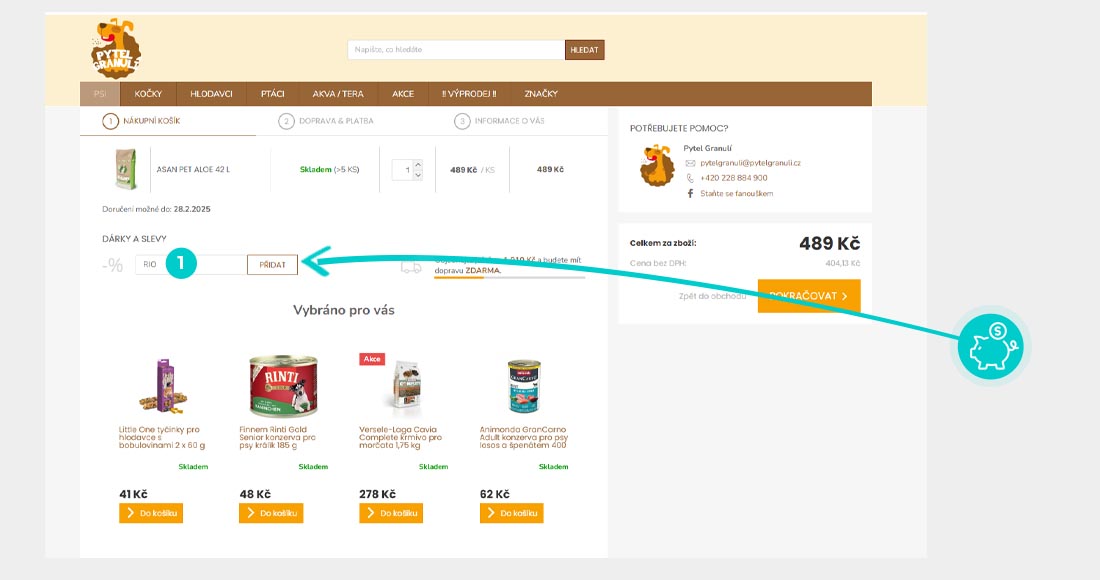Viewport: 1100px width, 580px height.
Task: Open the Asan Pet Aloe product thumbnail
Action: click(x=126, y=169)
